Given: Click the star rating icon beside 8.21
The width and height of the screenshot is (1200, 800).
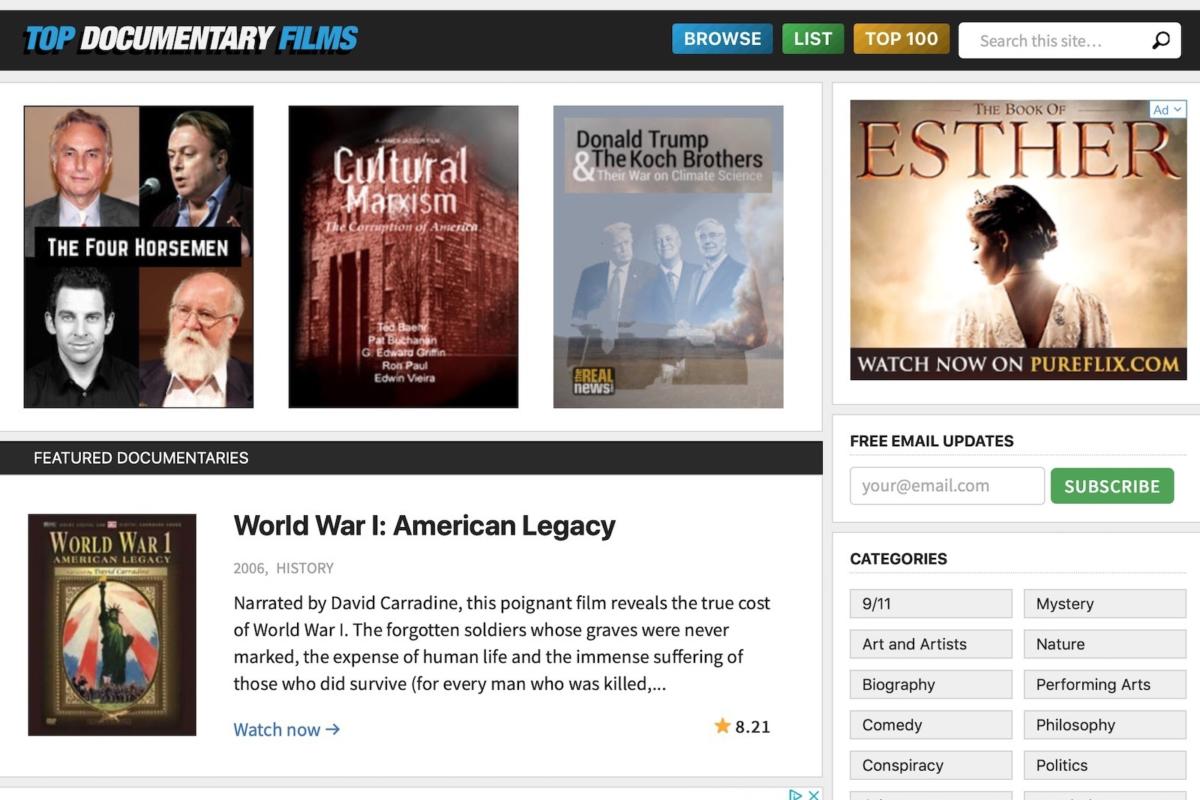Looking at the screenshot, I should click(x=722, y=726).
